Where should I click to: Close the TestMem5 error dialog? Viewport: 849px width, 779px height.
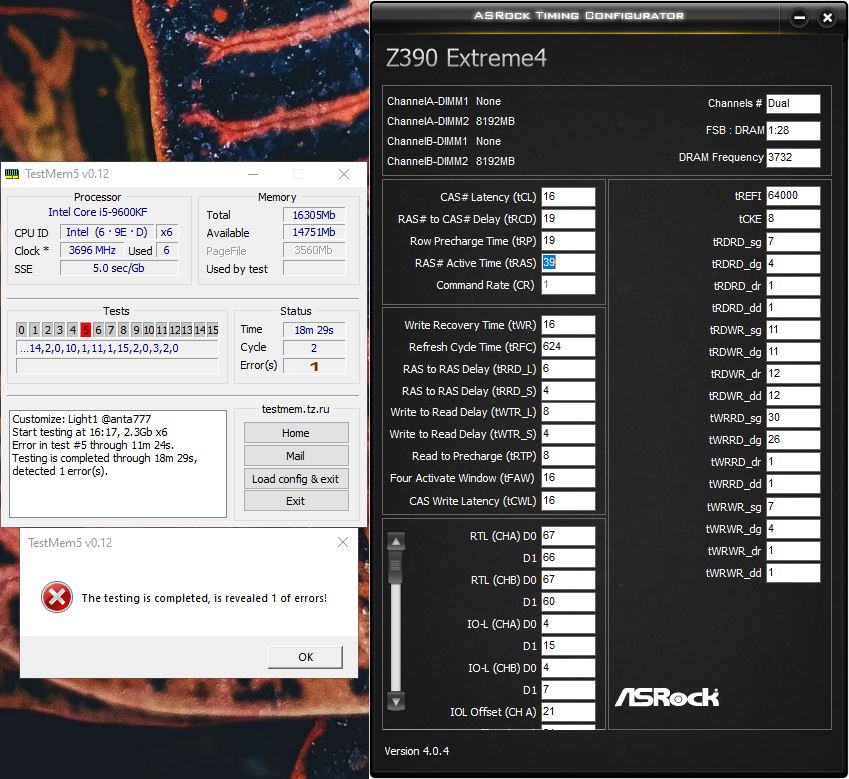343,542
